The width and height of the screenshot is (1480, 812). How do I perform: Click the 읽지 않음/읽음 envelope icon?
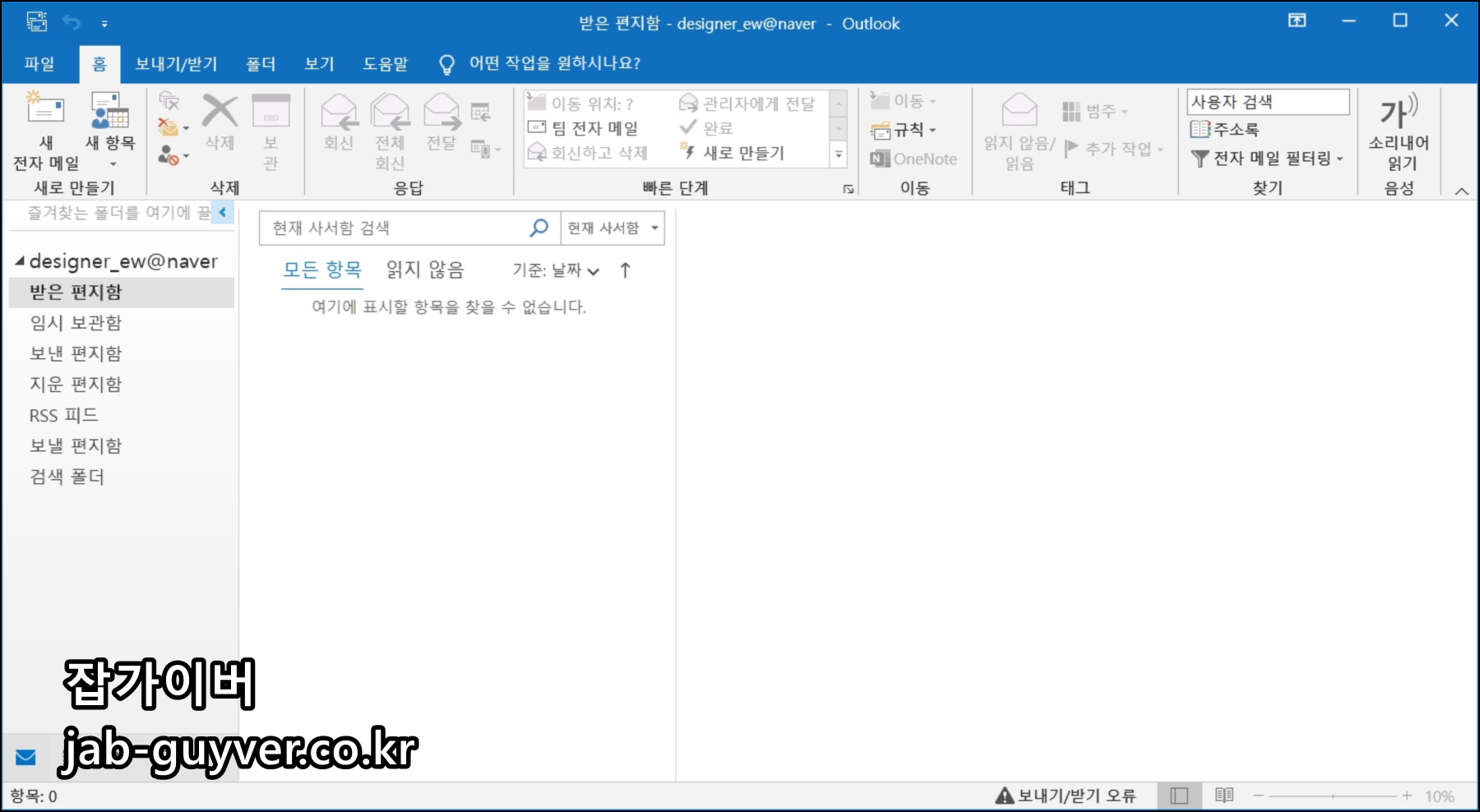click(x=1020, y=110)
